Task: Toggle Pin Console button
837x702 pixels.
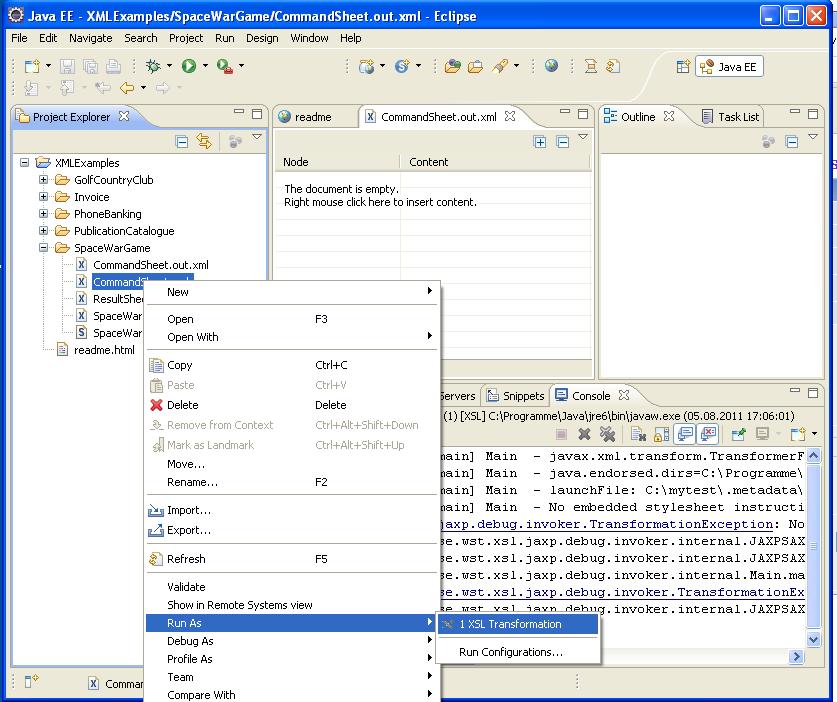Action: tap(738, 434)
